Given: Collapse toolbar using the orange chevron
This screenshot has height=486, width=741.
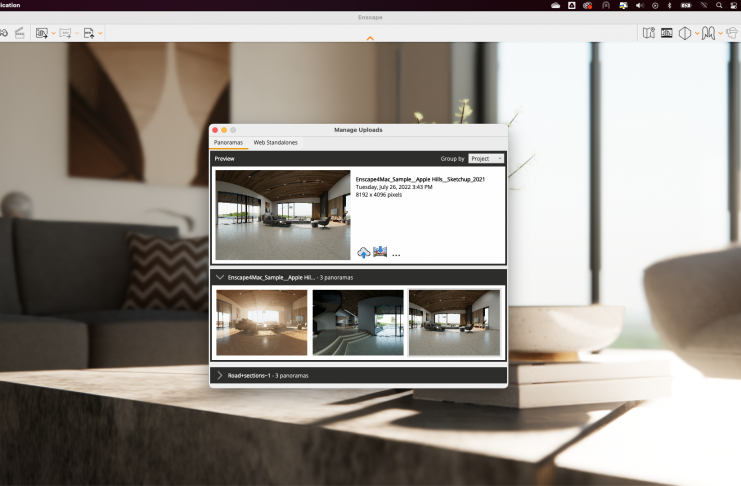Looking at the screenshot, I should point(370,39).
